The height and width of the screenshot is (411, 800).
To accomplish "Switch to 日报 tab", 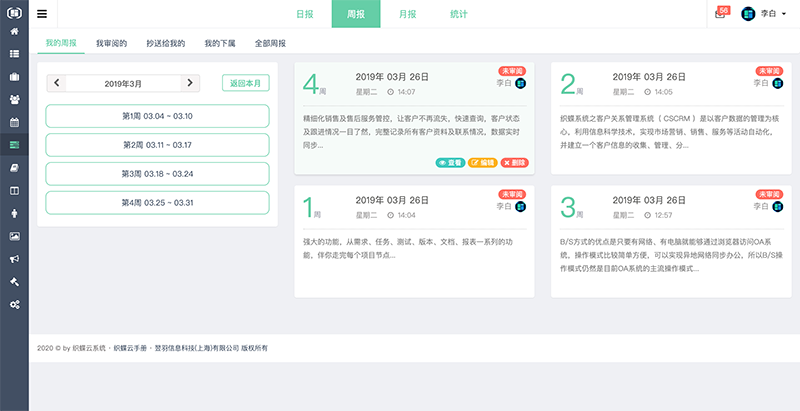I will (x=305, y=14).
